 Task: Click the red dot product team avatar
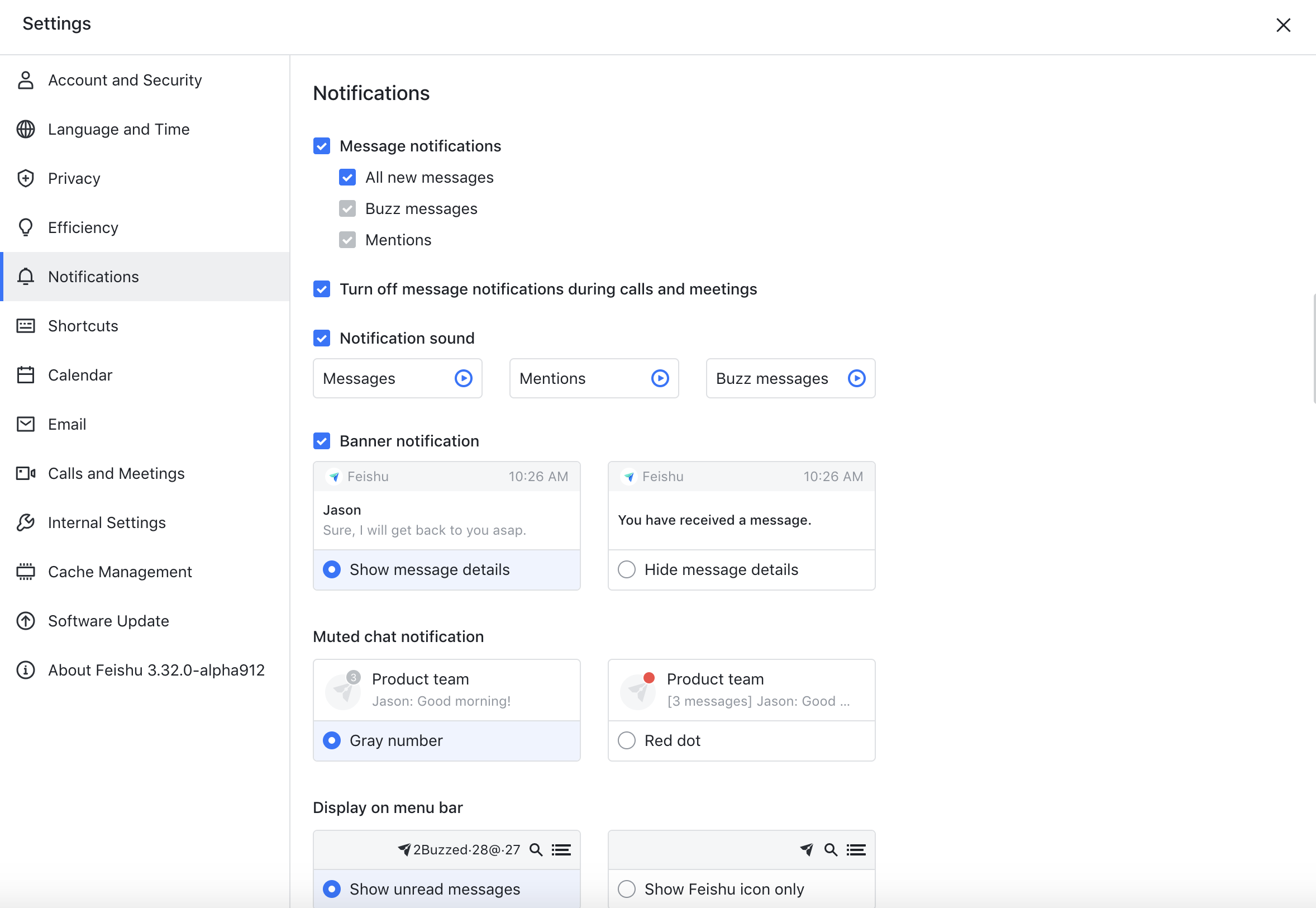(638, 691)
